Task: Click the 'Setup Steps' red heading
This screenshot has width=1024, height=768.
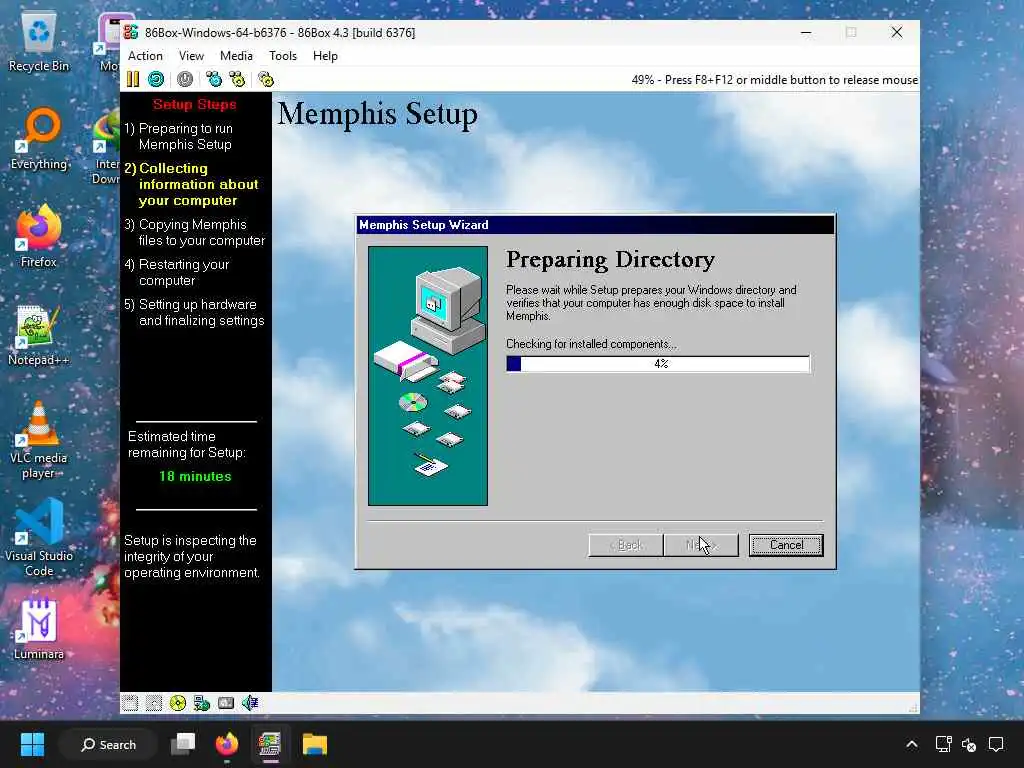Action: [195, 104]
